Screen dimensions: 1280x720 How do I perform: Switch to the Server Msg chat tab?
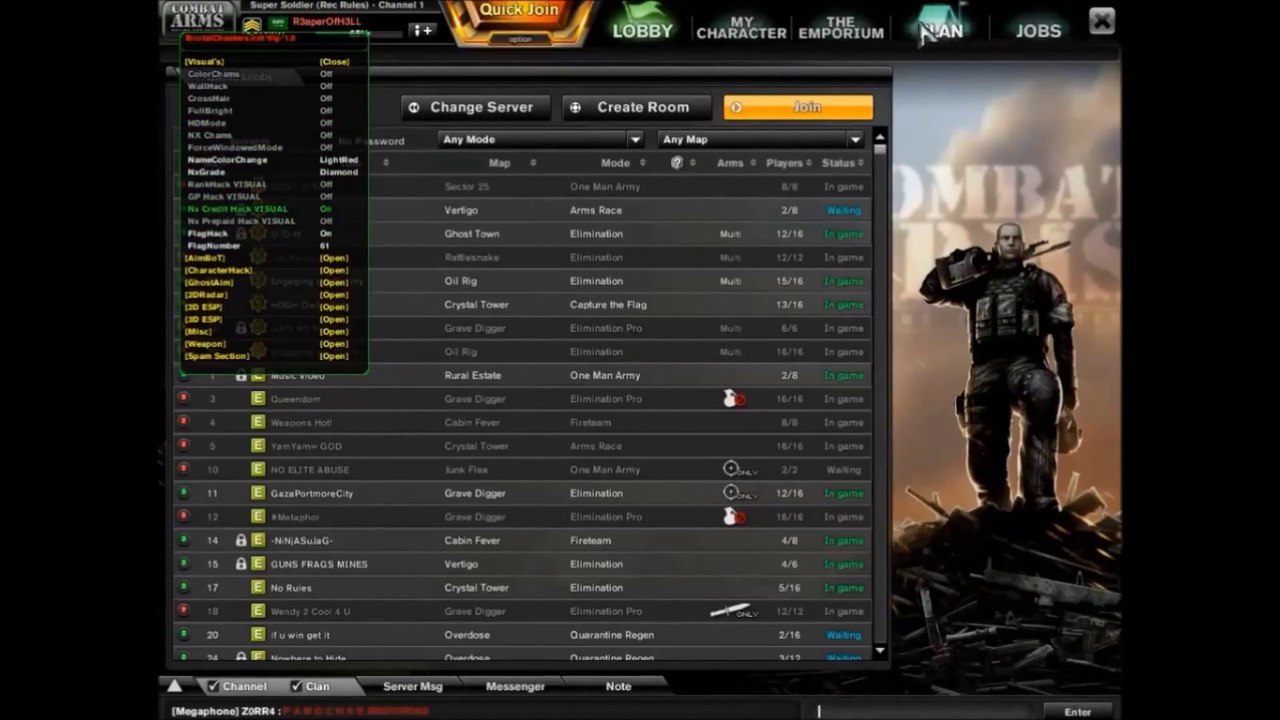tap(413, 686)
